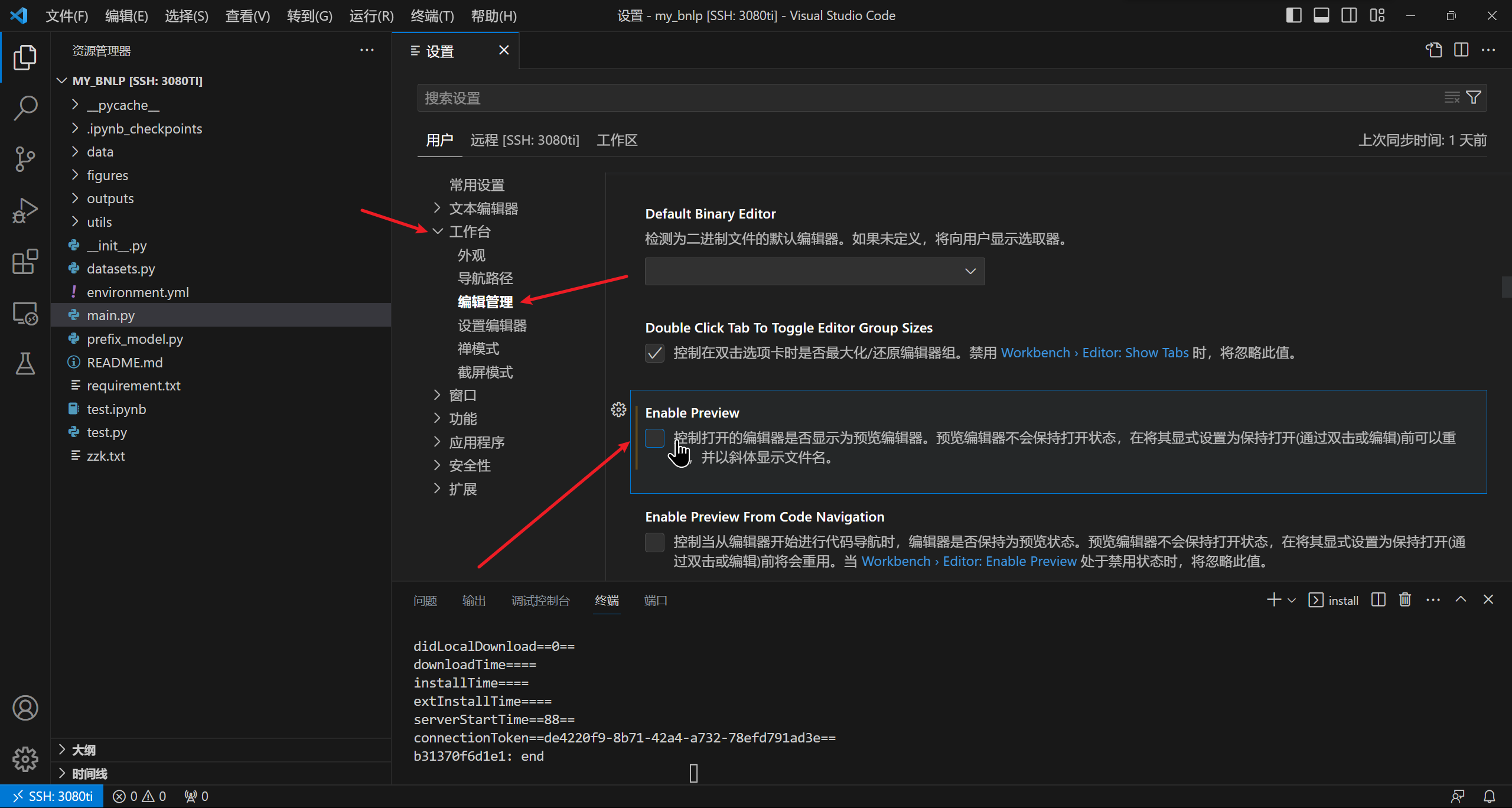
Task: Toggle the panel layout icon
Action: (1321, 15)
